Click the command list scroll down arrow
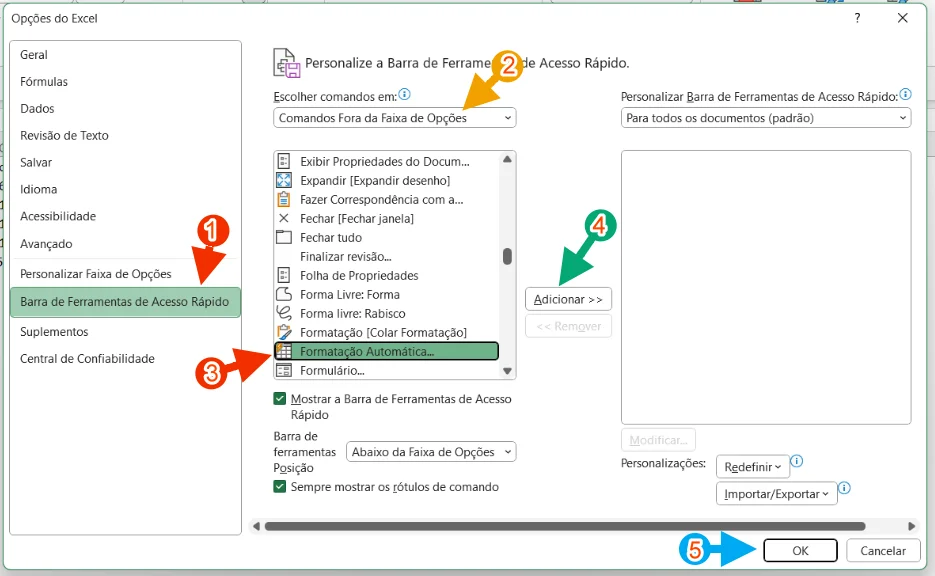 tap(507, 371)
